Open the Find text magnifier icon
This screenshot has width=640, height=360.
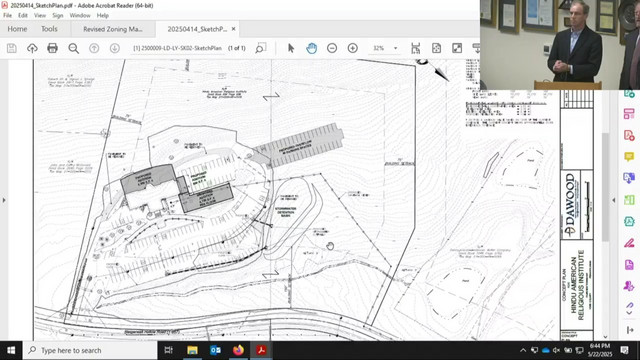[x=73, y=48]
